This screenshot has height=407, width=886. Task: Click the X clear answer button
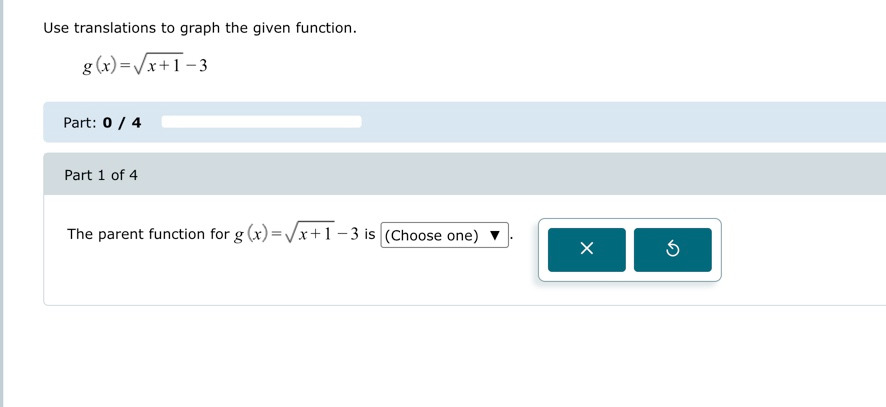coord(587,250)
